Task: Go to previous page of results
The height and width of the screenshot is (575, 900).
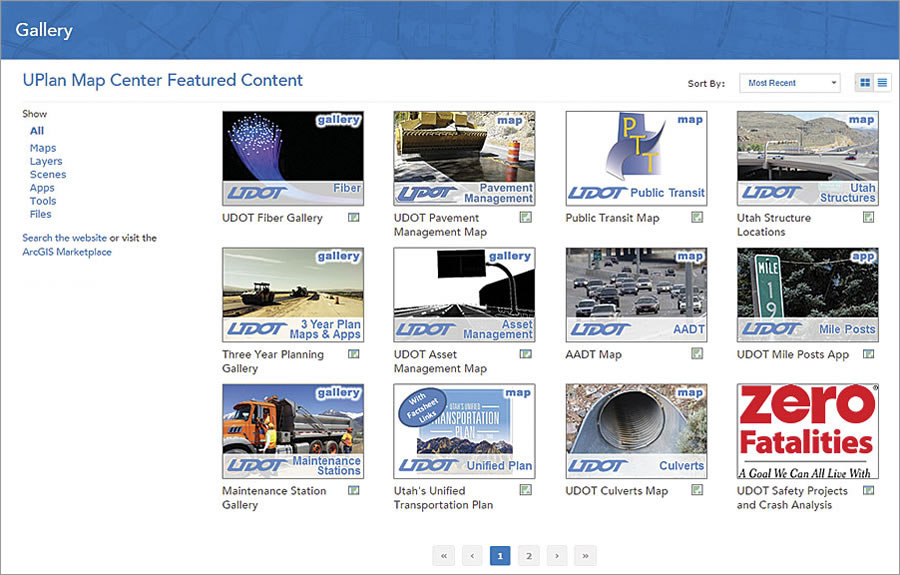Action: tap(472, 555)
